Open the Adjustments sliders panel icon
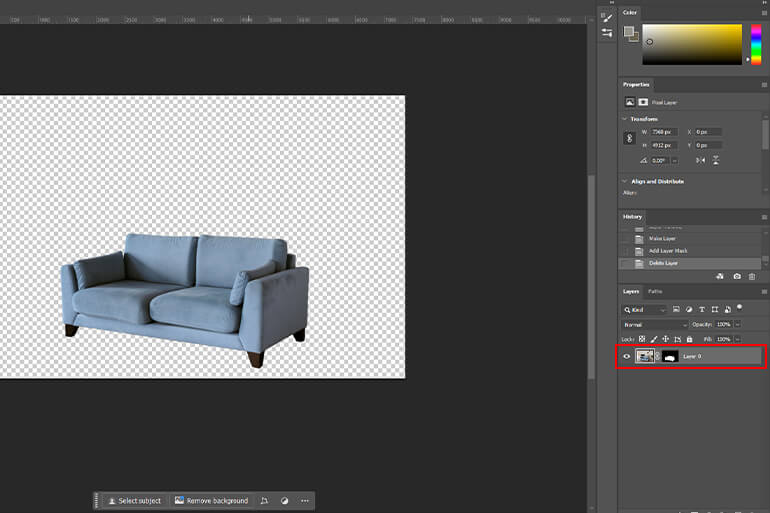The height and width of the screenshot is (513, 770). [x=606, y=33]
